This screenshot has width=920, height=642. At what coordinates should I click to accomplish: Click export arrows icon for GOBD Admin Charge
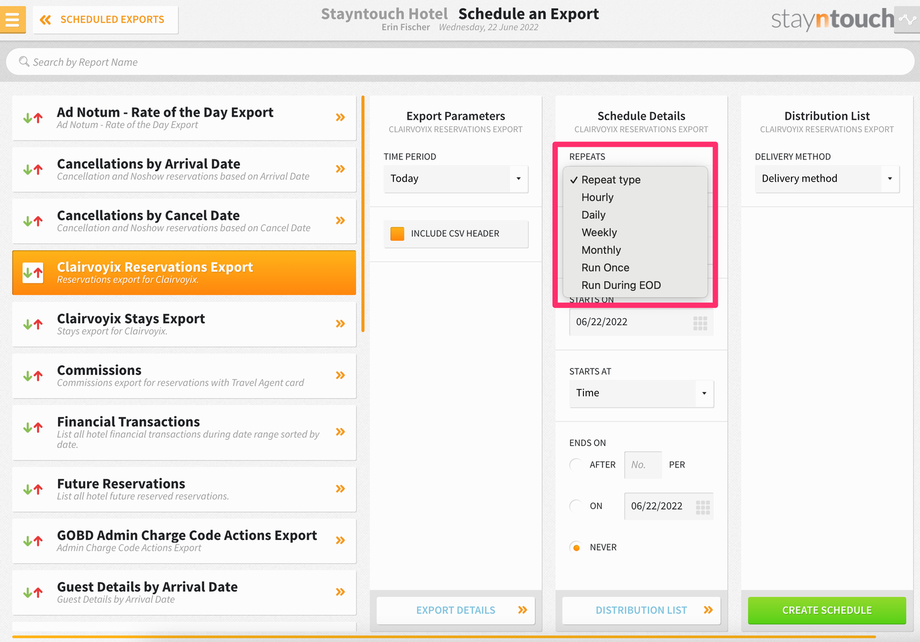[x=33, y=540]
